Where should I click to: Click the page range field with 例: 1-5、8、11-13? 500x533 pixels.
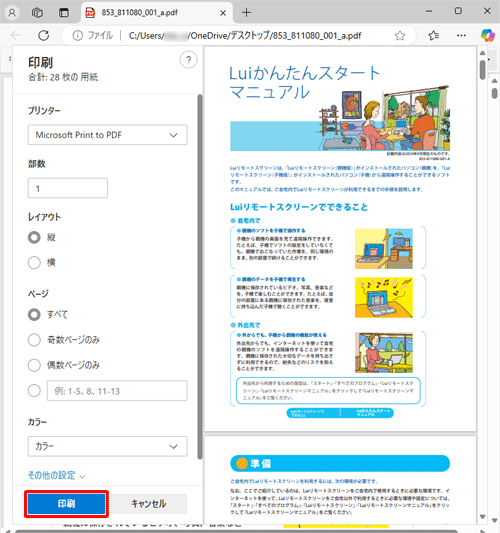pyautogui.click(x=117, y=391)
